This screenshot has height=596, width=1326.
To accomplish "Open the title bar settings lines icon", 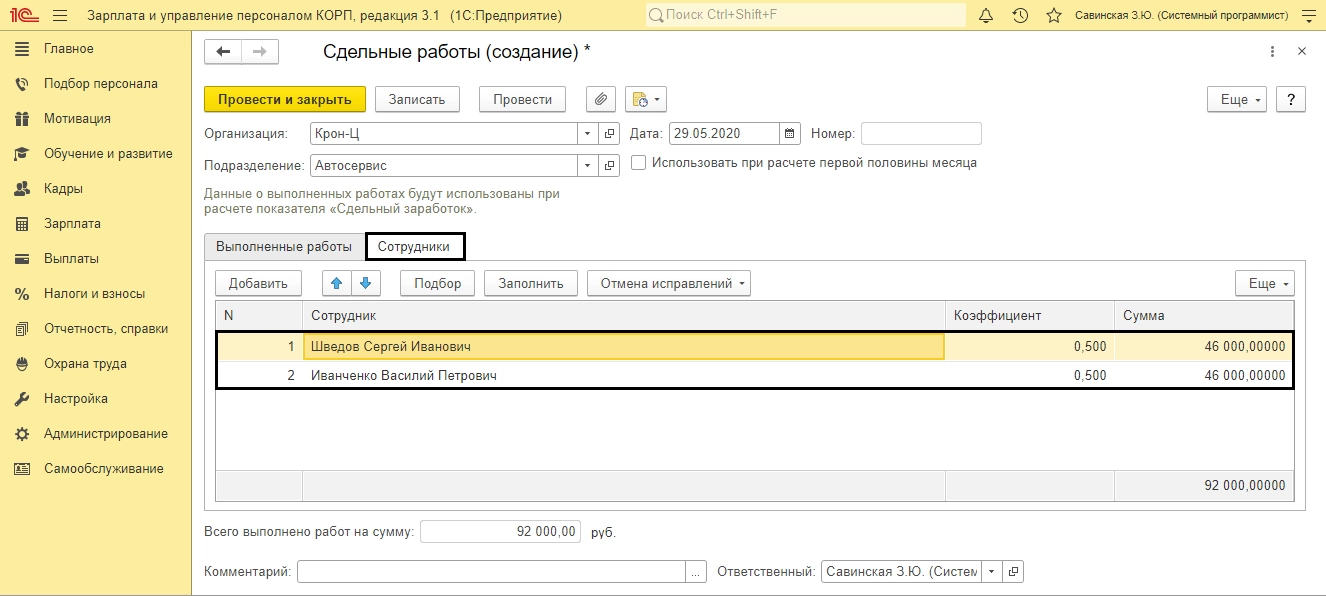I will [x=1309, y=16].
